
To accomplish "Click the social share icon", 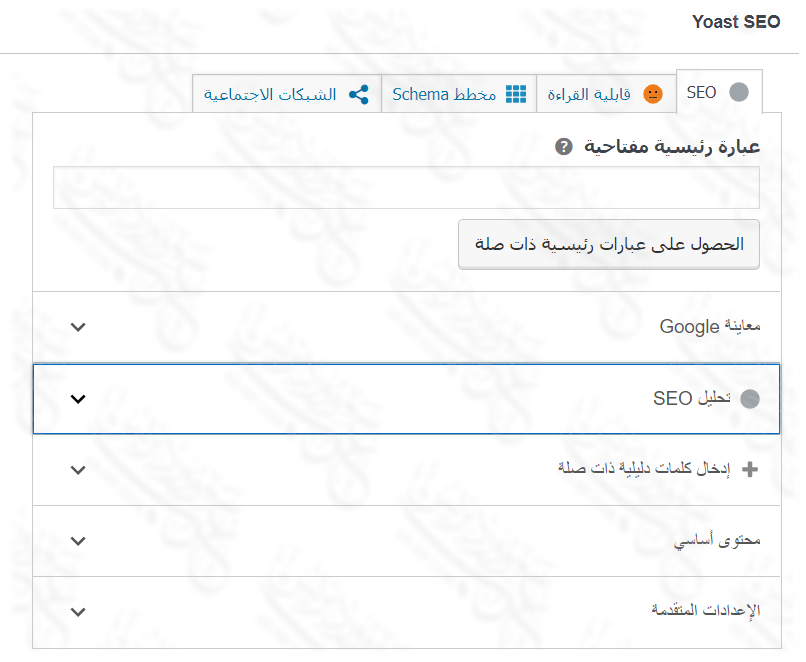I will pyautogui.click(x=358, y=94).
